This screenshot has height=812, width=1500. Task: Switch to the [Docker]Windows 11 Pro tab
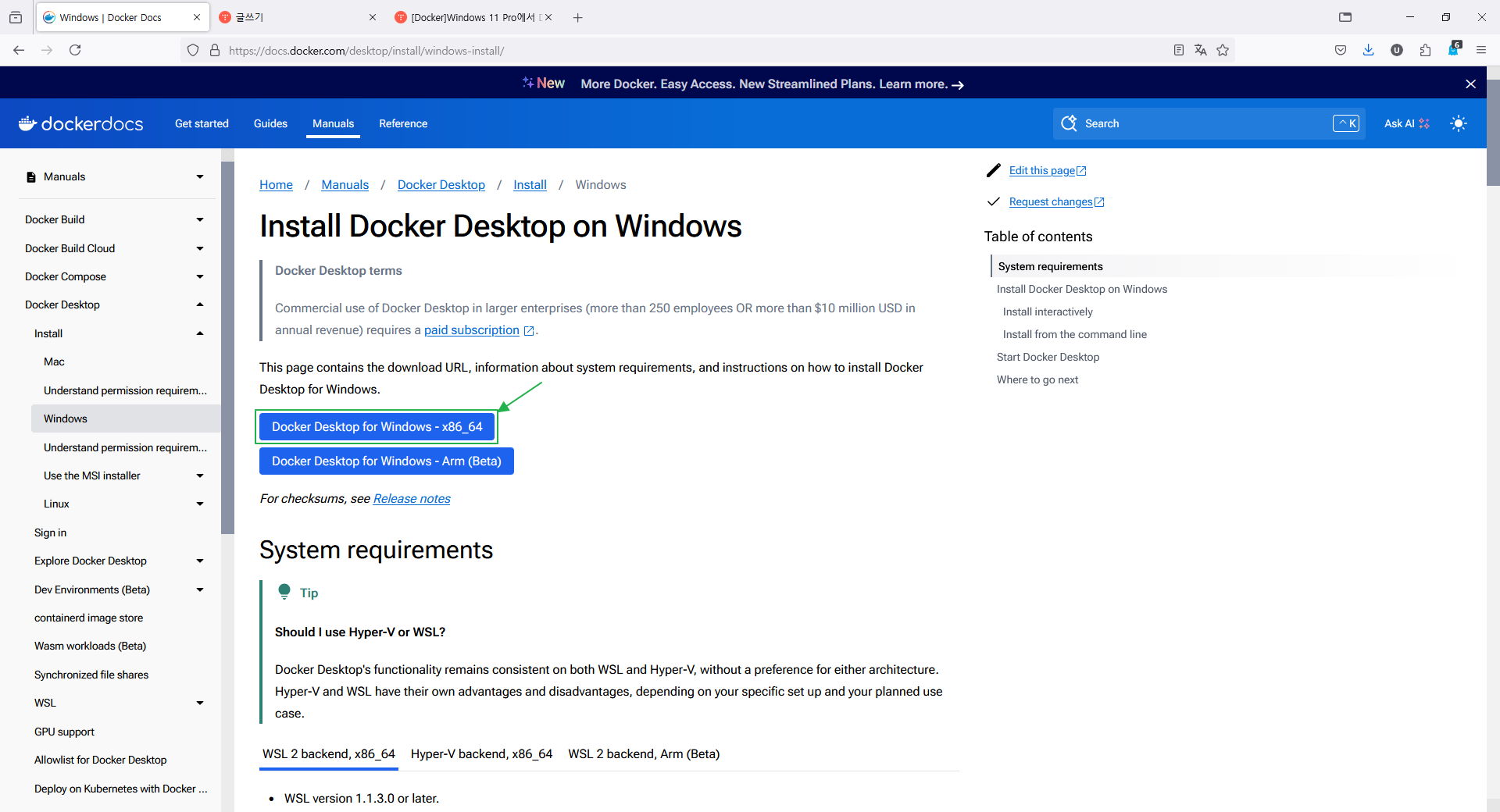pos(473,17)
